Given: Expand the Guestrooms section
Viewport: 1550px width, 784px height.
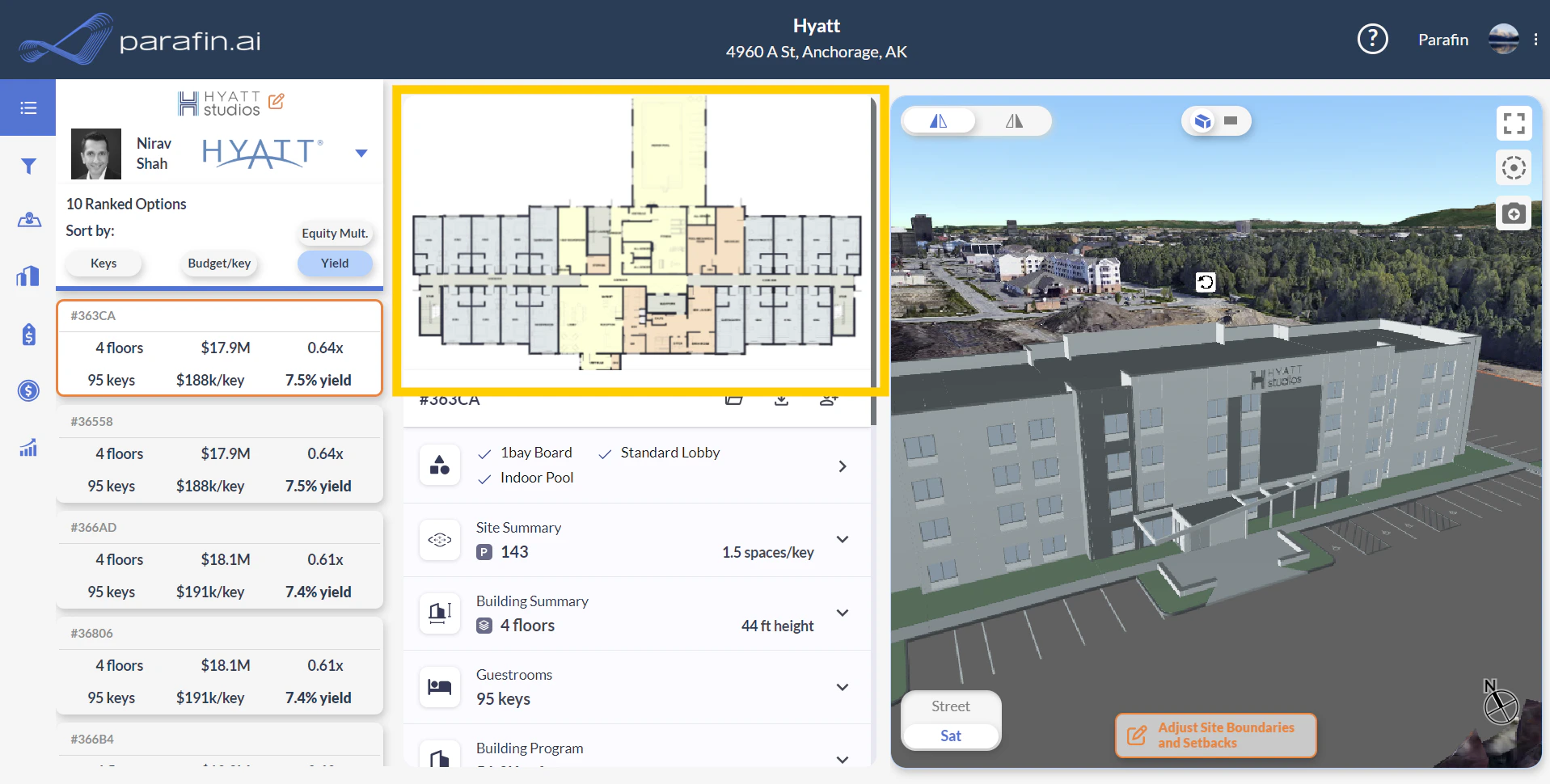Looking at the screenshot, I should click(x=843, y=687).
